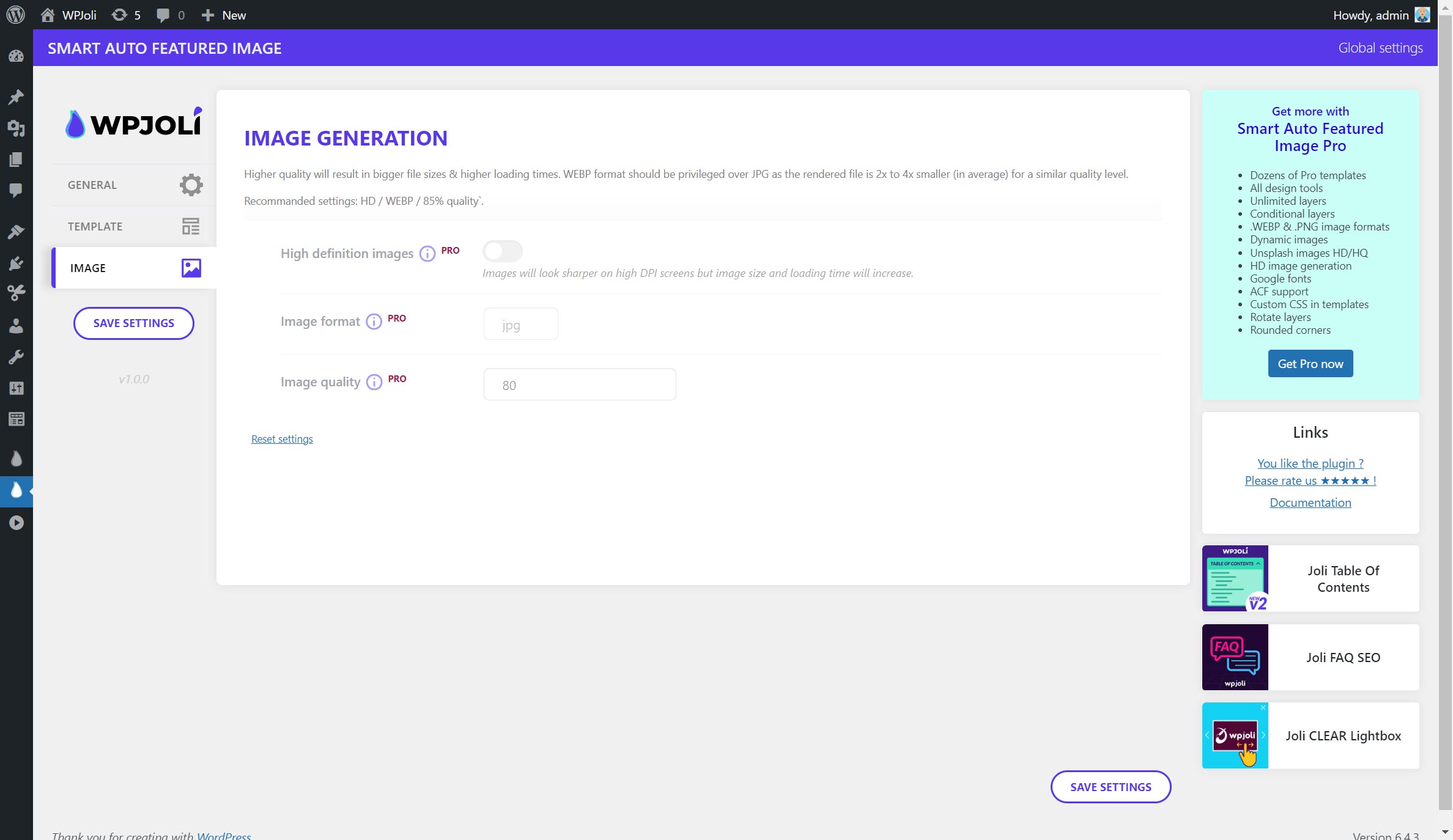Open the Dashboard gauge icon
1453x840 pixels.
[17, 56]
